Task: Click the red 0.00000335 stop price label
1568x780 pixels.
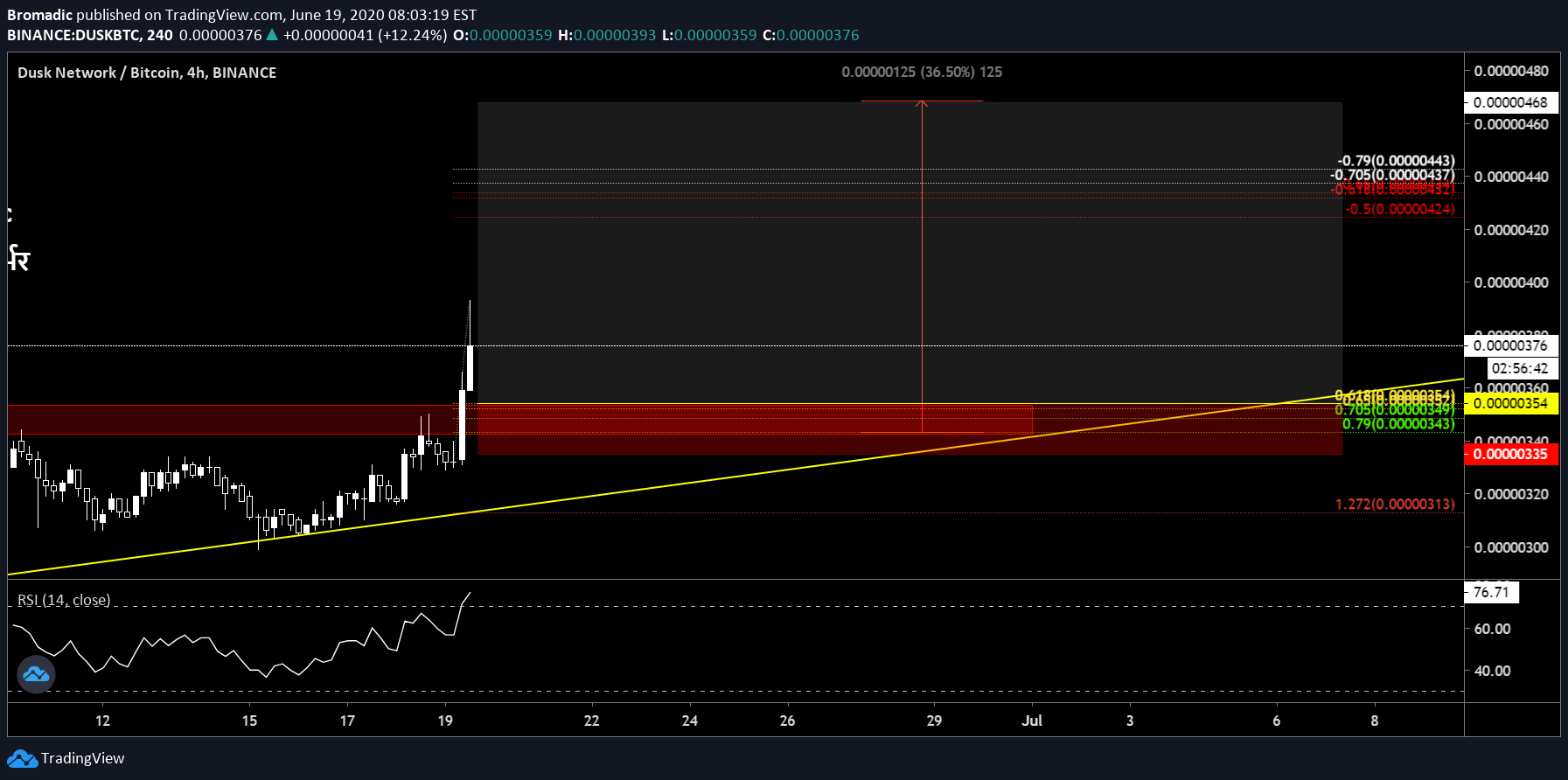Action: pyautogui.click(x=1510, y=454)
